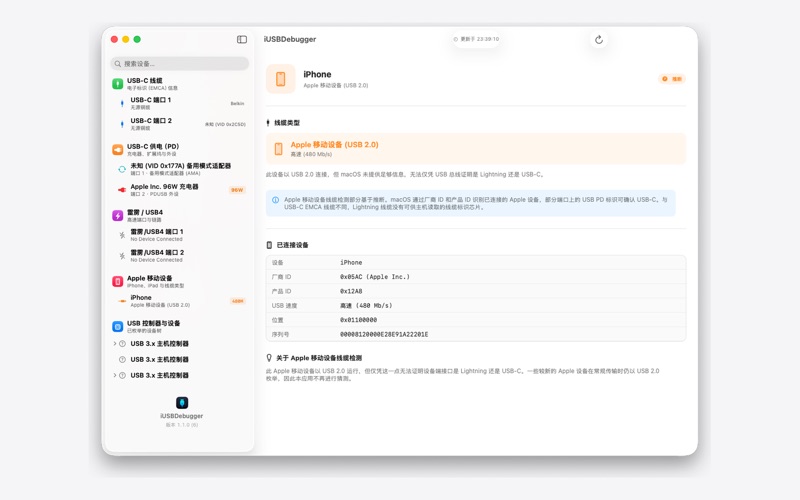Click the USB speed 高速 (480 Mb/s) value
Image resolution: width=800 pixels, height=500 pixels.
[366, 306]
